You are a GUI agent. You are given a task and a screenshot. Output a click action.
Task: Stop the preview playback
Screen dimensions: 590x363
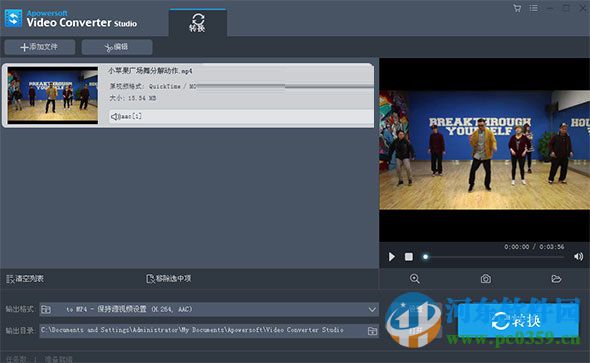pos(409,257)
